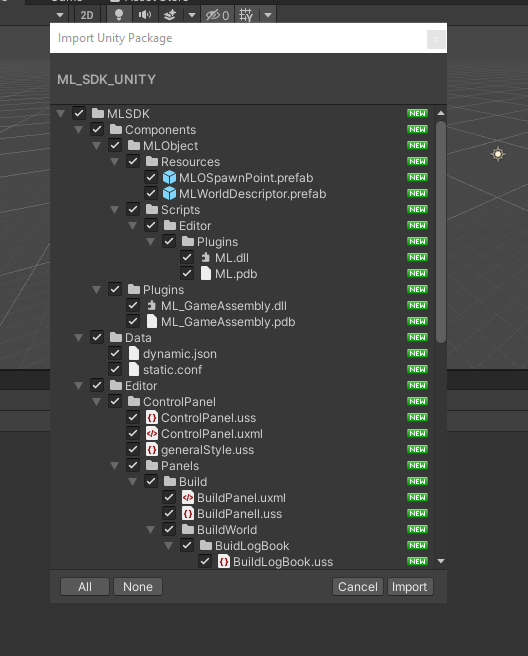Uncheck MLOSpawnPoint.prefab checkbox
Viewport: 528px width, 656px height.
coord(151,177)
